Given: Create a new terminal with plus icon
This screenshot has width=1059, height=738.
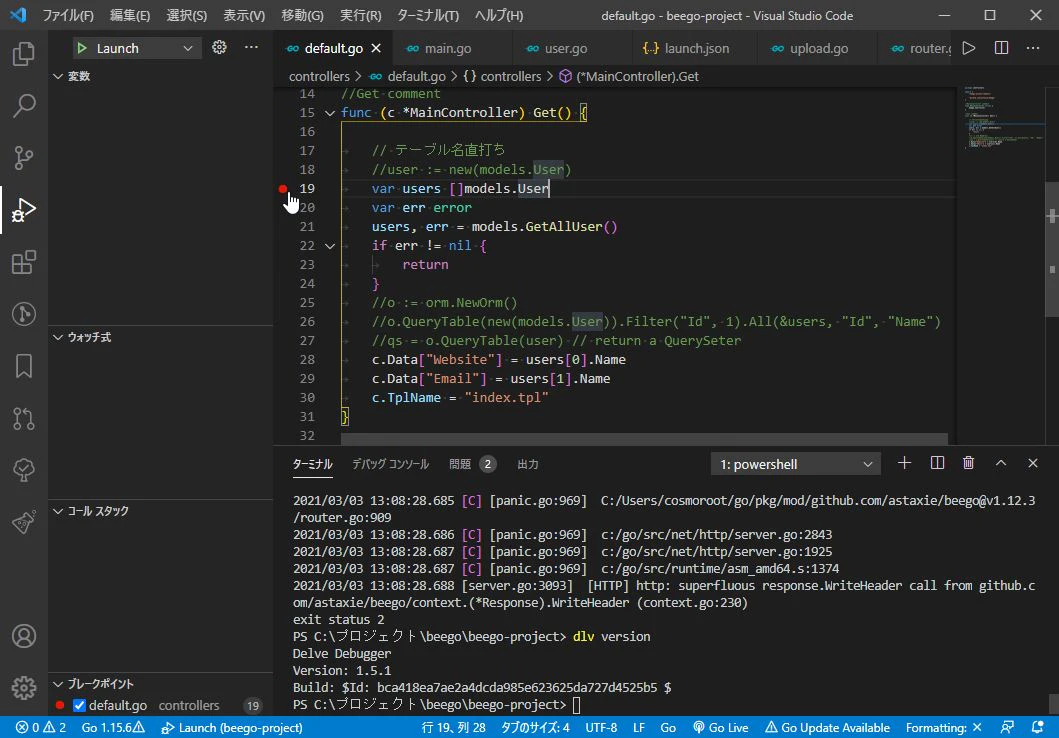Looking at the screenshot, I should [x=904, y=463].
